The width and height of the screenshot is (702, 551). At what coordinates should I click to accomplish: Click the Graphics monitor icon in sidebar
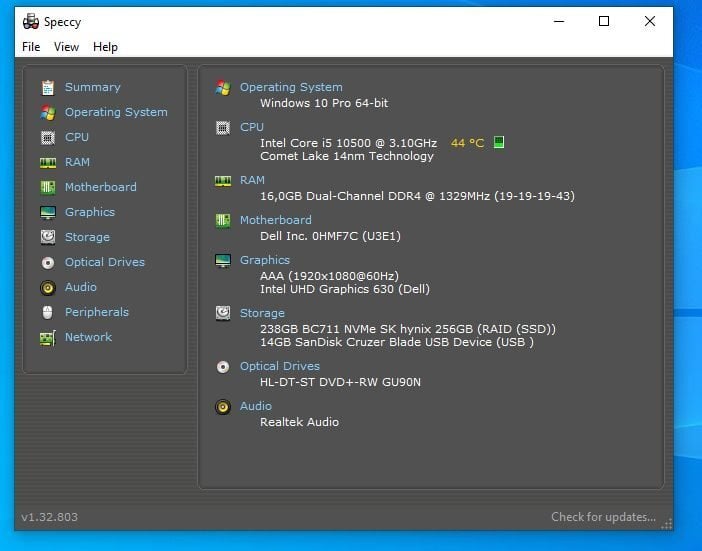(x=48, y=212)
